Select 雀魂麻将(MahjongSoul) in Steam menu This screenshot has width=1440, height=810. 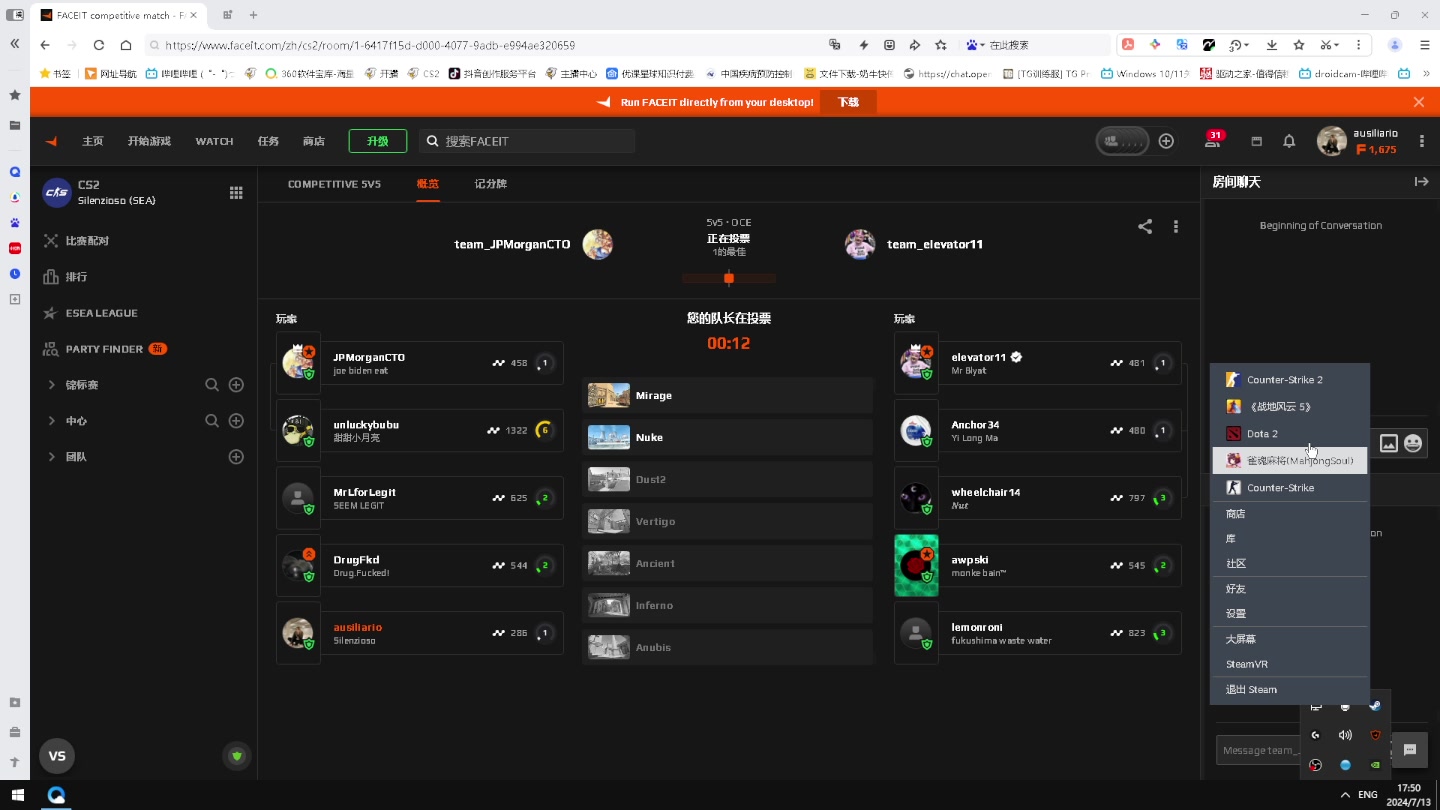pos(1289,461)
